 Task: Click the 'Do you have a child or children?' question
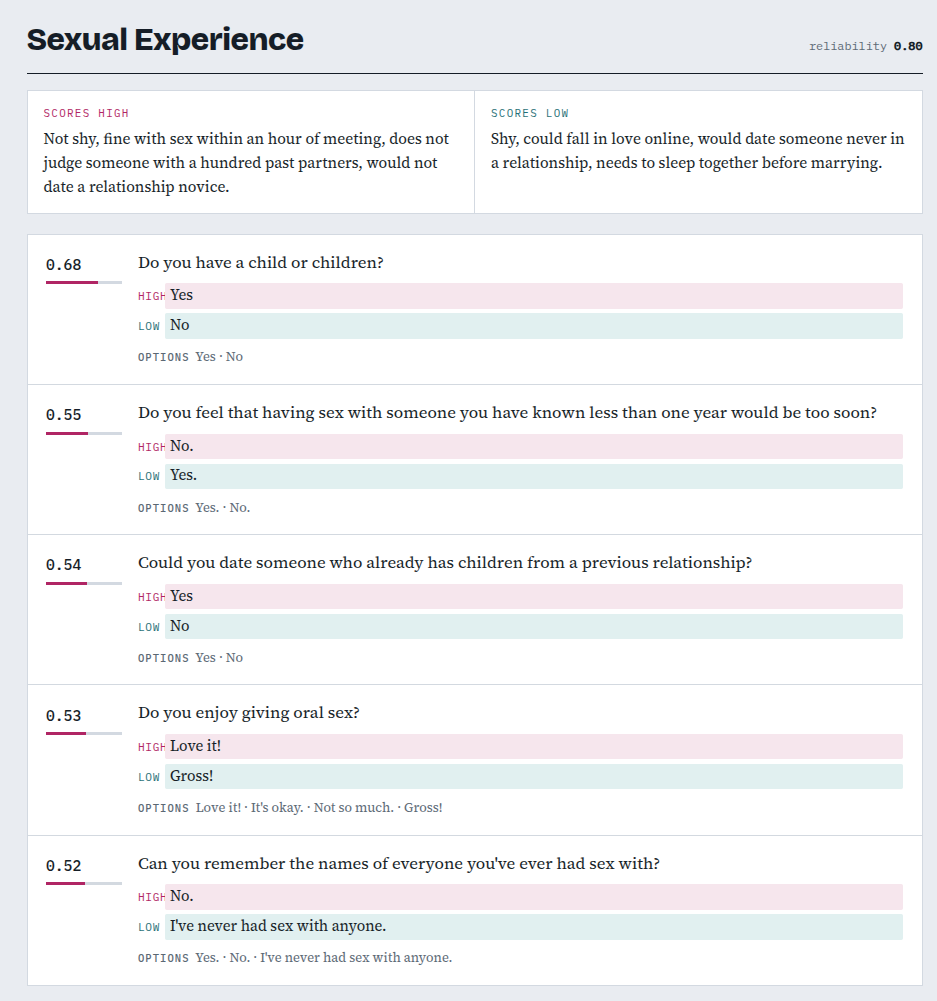tap(260, 263)
